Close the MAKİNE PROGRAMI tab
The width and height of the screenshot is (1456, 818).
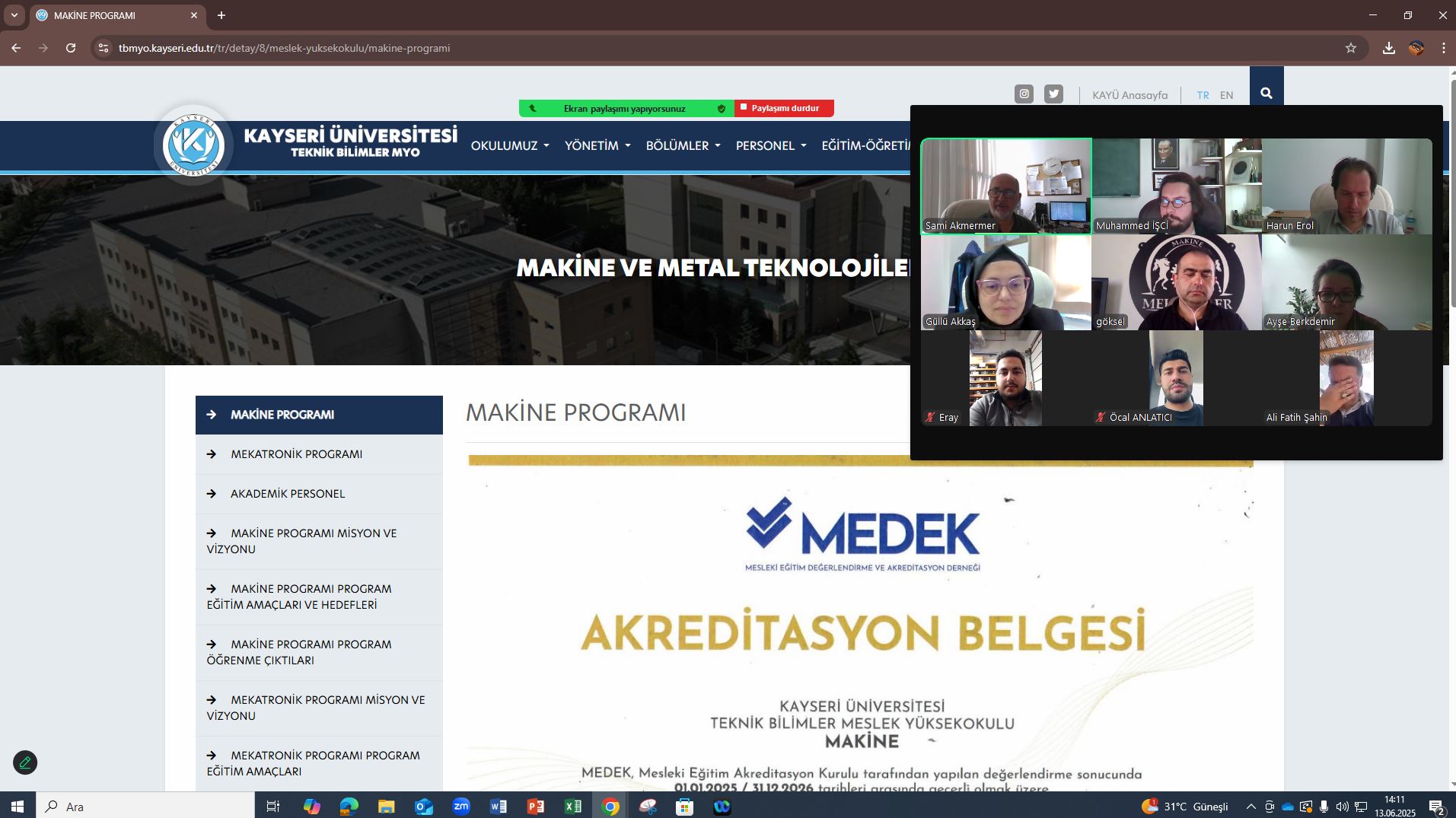pos(194,15)
